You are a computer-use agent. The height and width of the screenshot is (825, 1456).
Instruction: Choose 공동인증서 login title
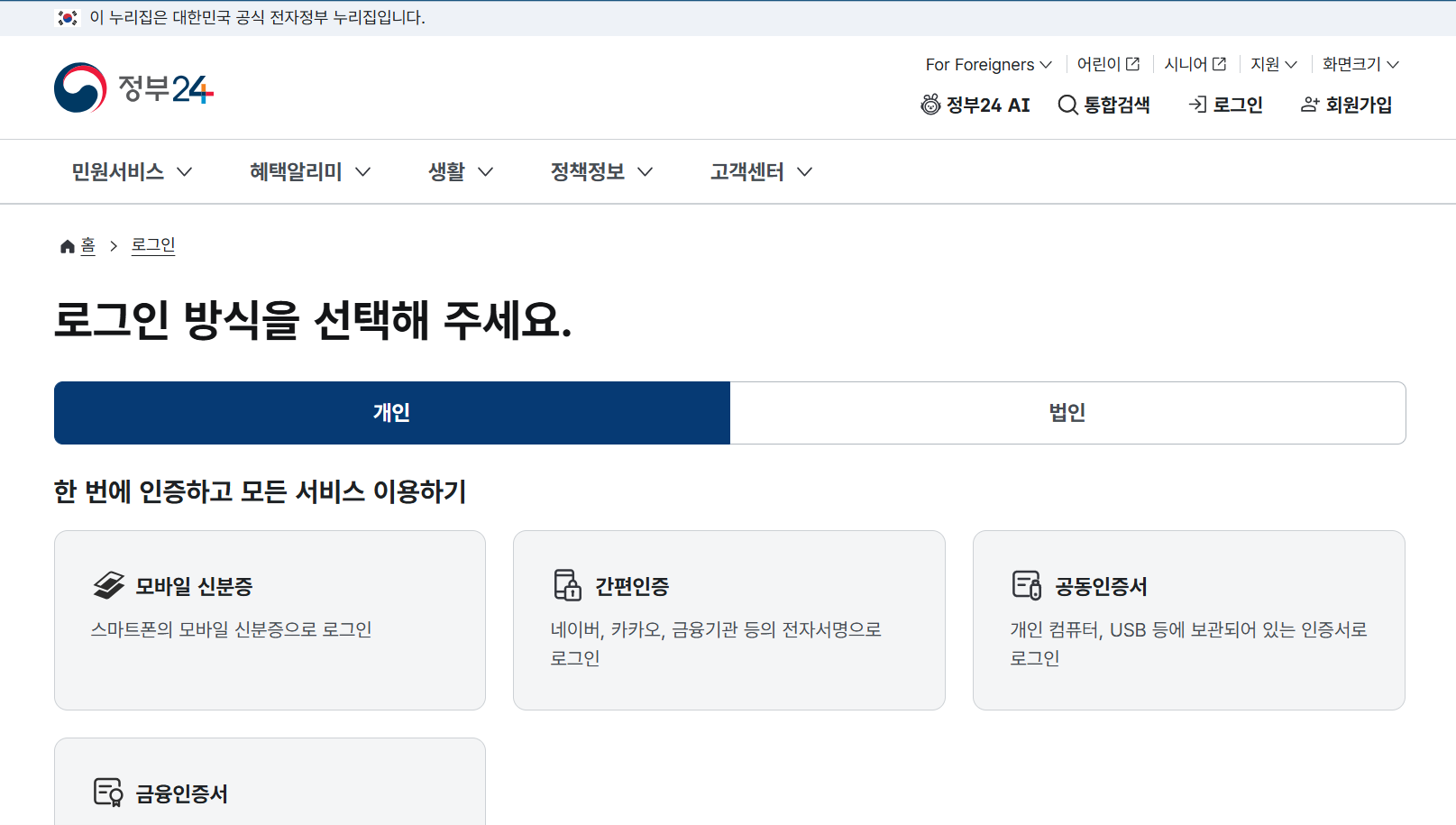[x=1101, y=586]
